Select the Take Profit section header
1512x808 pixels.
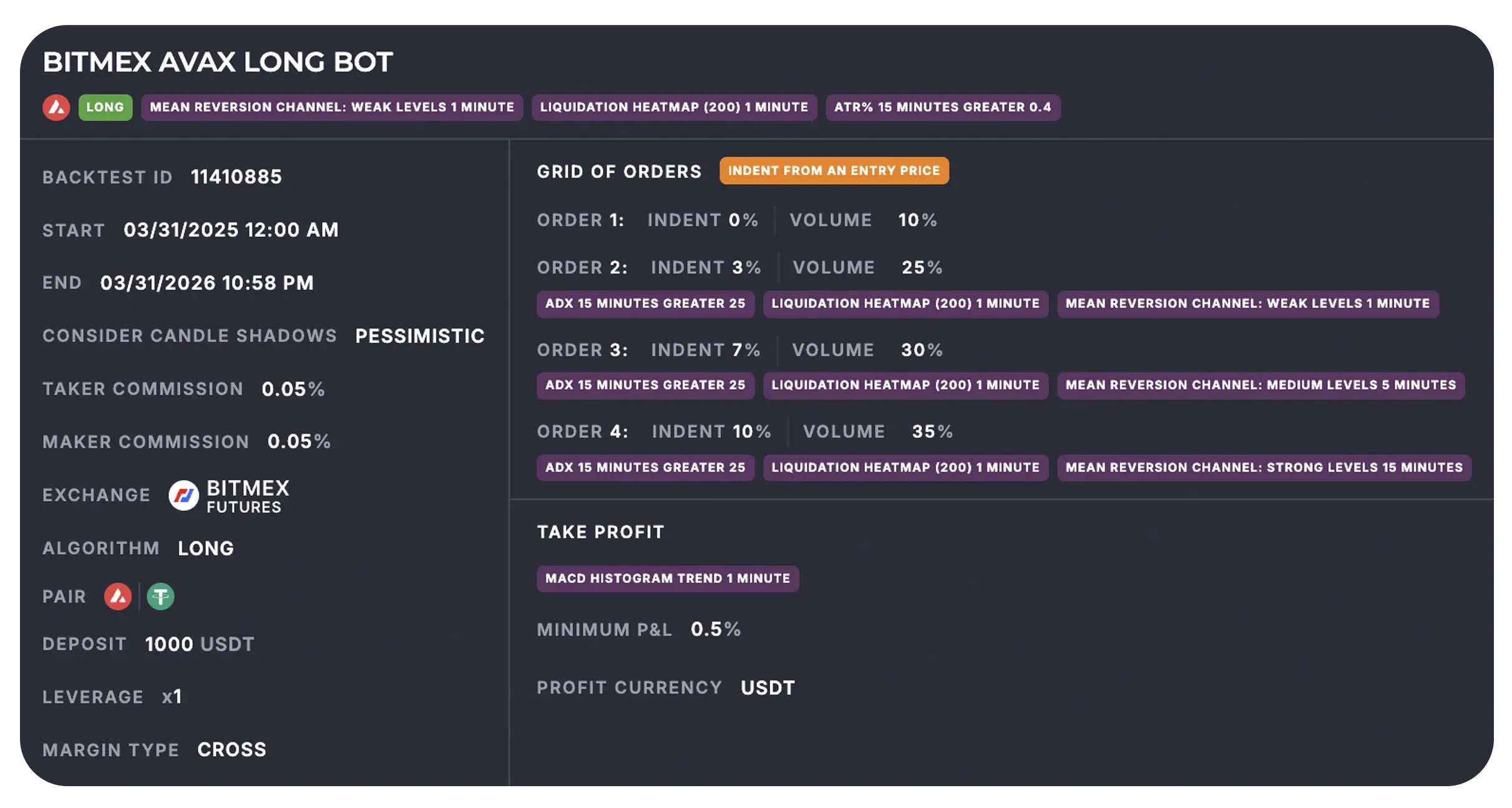click(600, 532)
